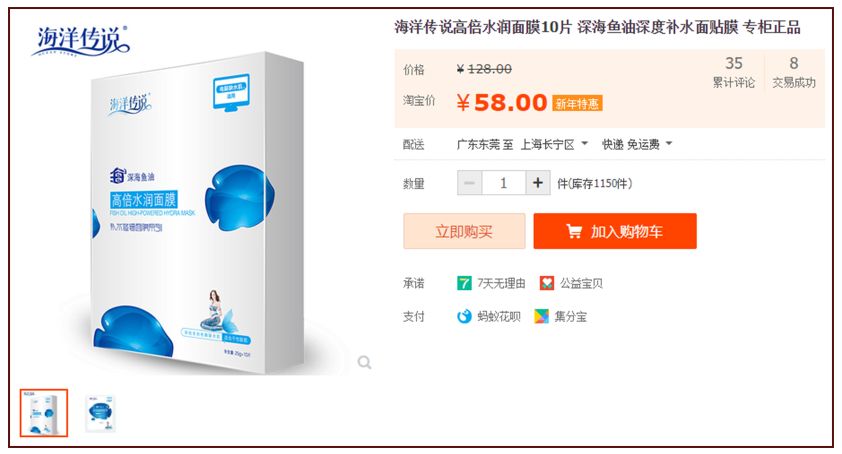
Task: Click the 加入购物车 add to cart button
Action: tap(615, 232)
